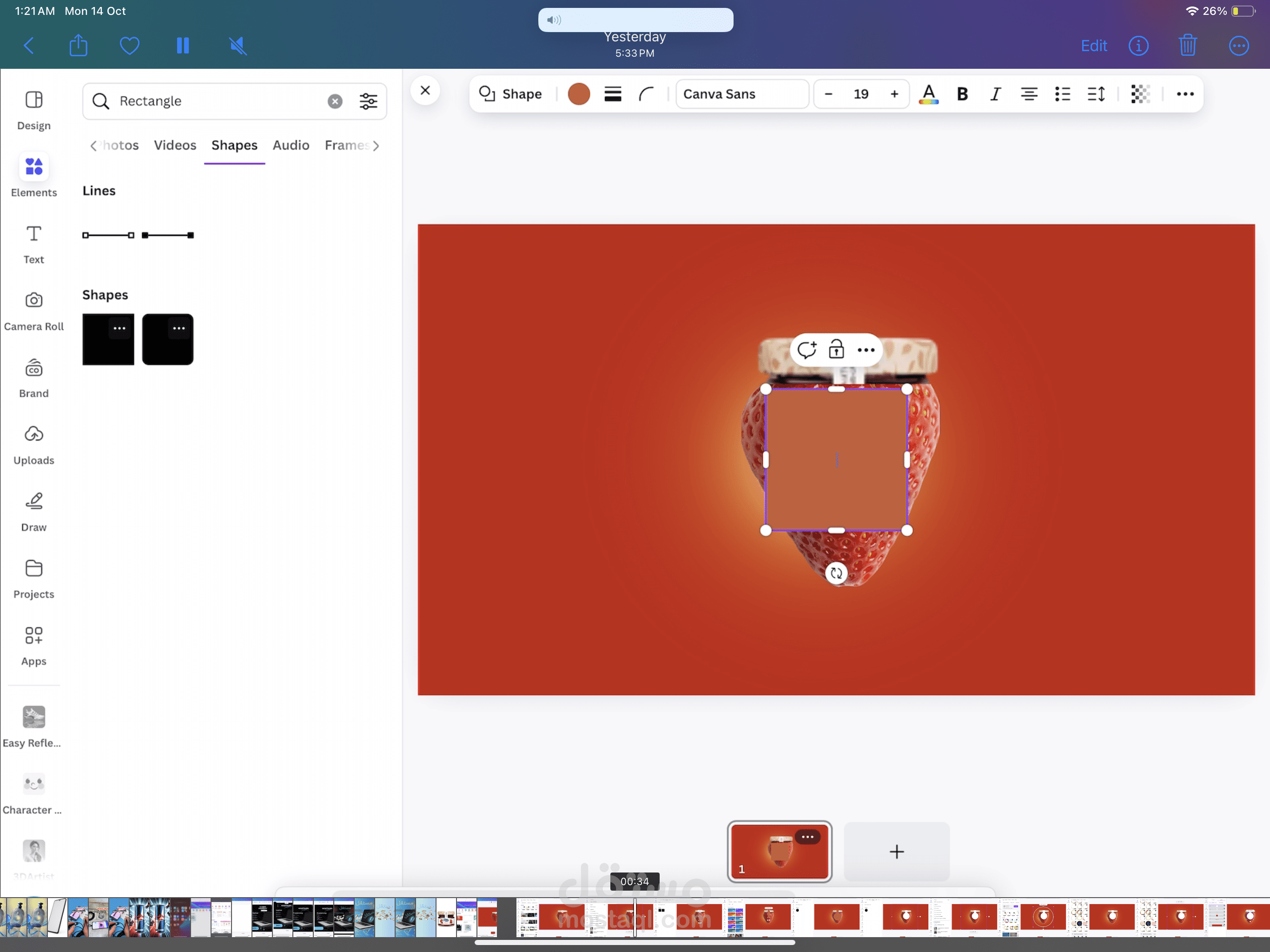Viewport: 1270px width, 952px height.
Task: Open the Uploads panel
Action: (x=33, y=444)
